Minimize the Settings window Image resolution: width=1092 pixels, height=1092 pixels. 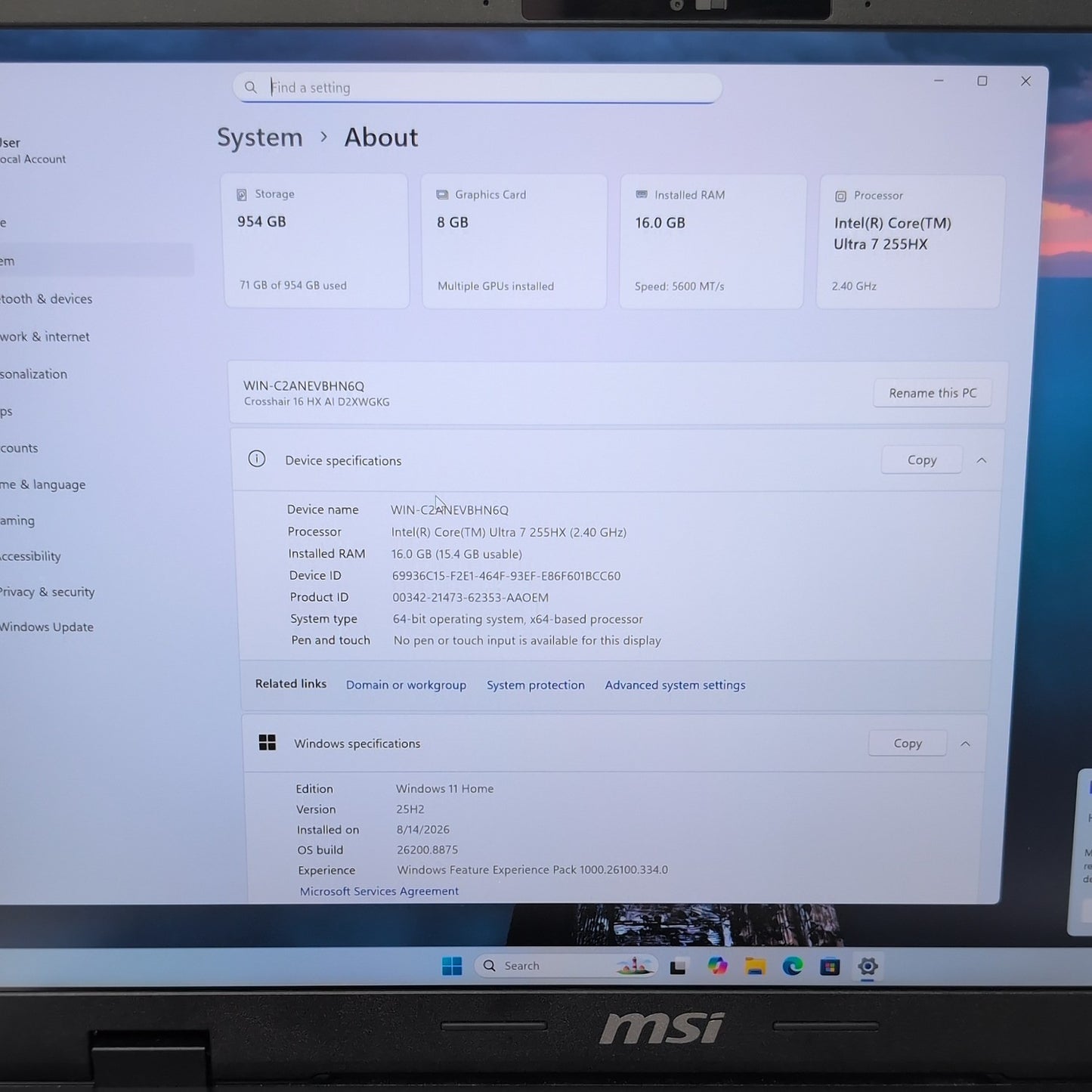(x=939, y=80)
